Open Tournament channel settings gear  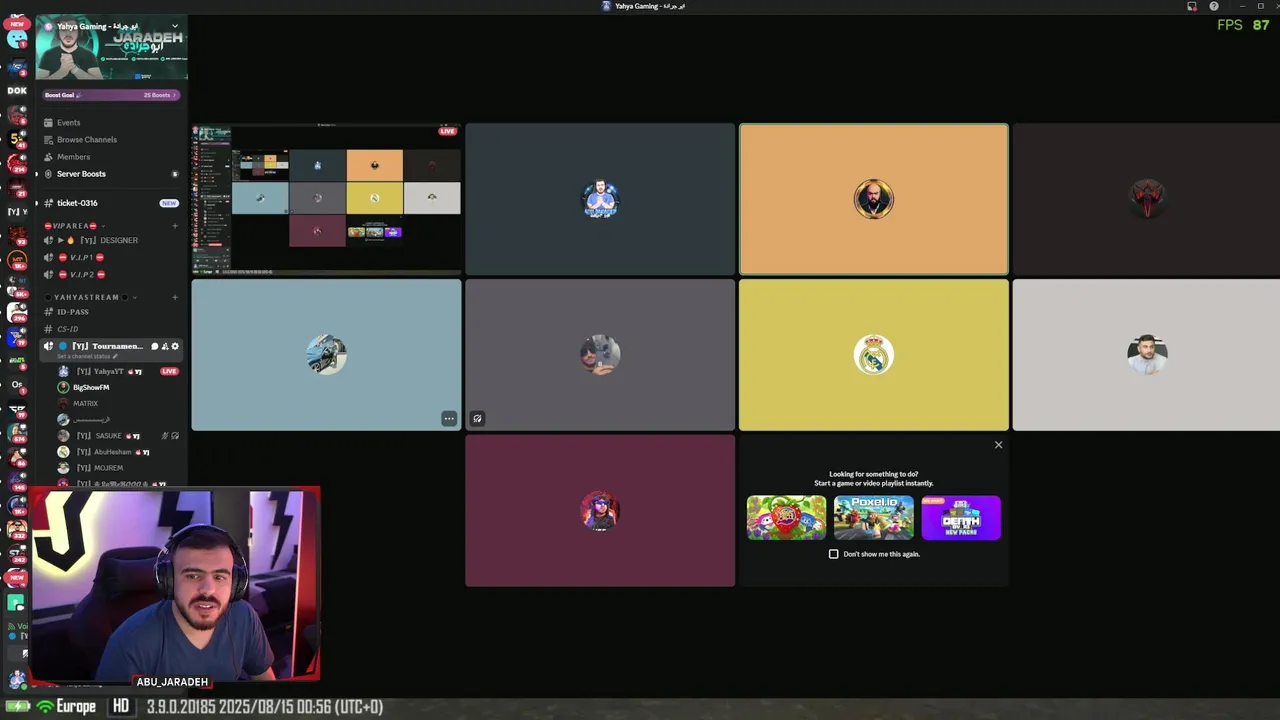pos(175,346)
